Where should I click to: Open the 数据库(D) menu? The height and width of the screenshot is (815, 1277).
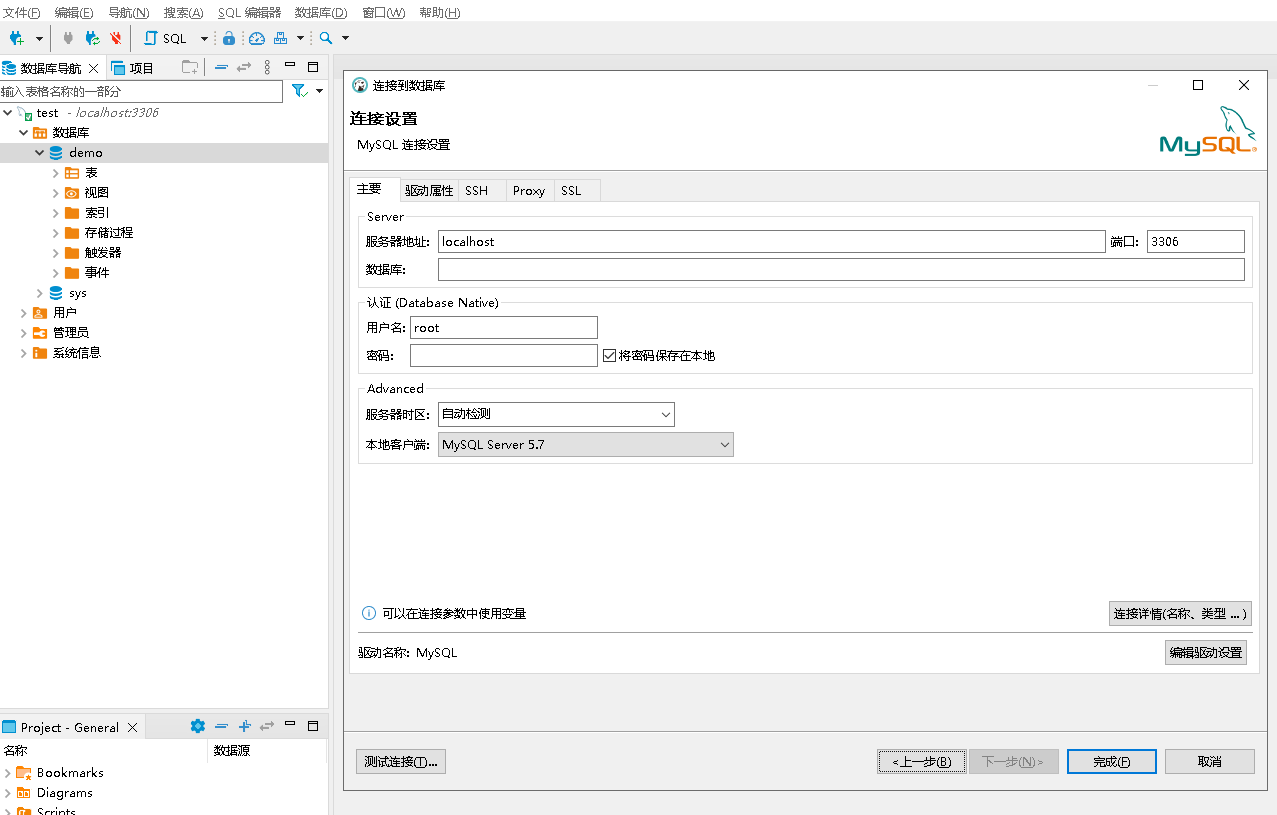point(321,13)
